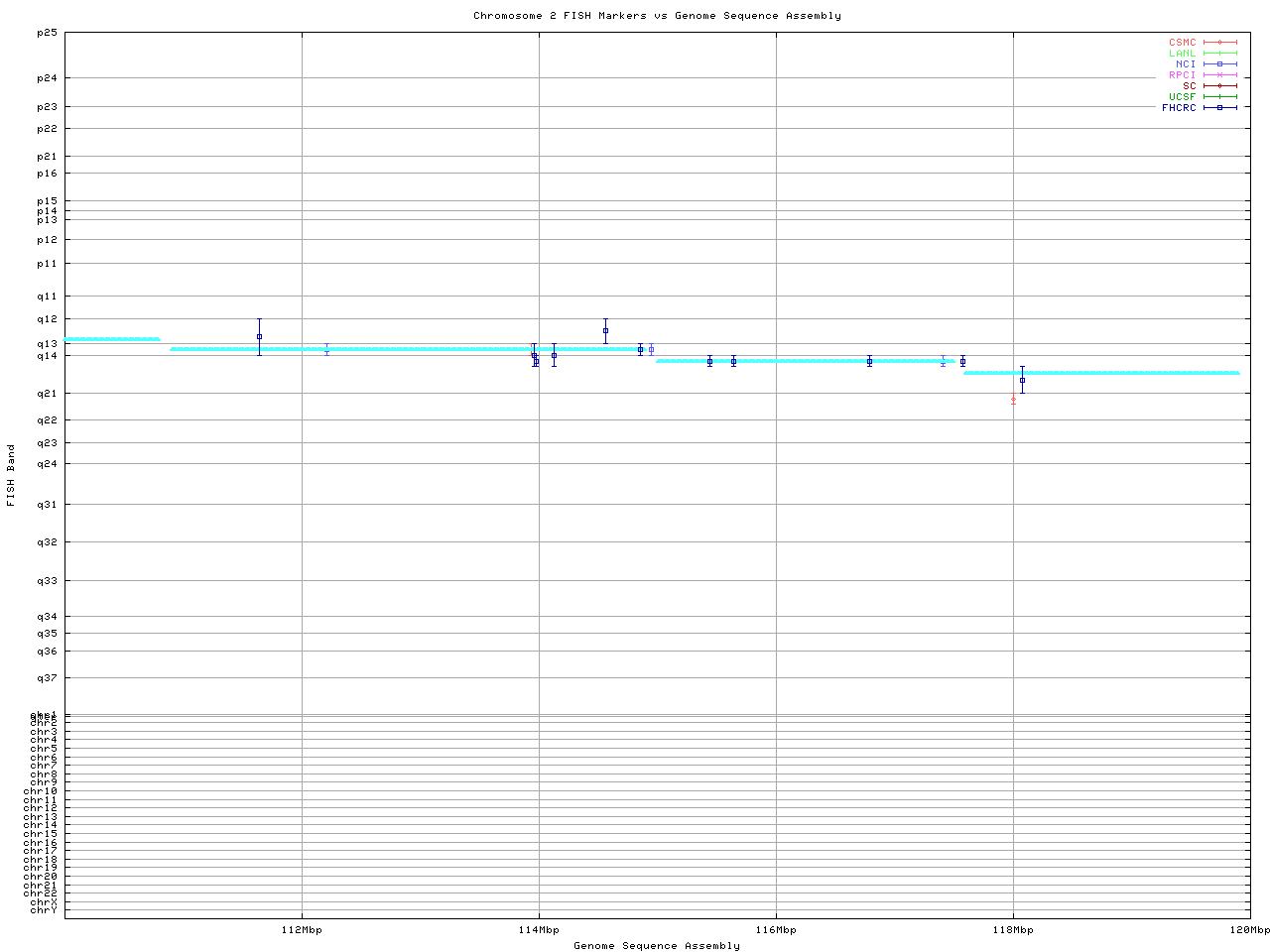Click the q37 band label

pos(47,678)
